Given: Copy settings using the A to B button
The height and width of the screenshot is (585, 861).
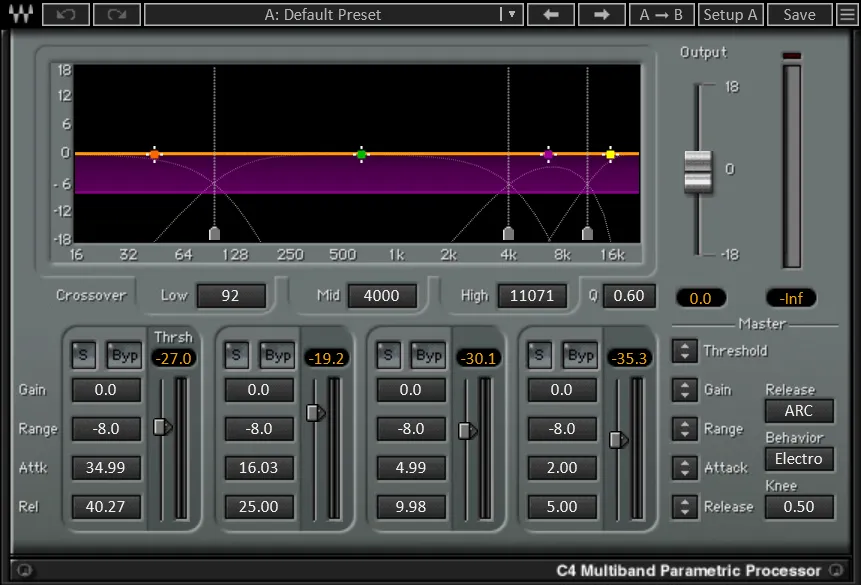Looking at the screenshot, I should click(662, 14).
